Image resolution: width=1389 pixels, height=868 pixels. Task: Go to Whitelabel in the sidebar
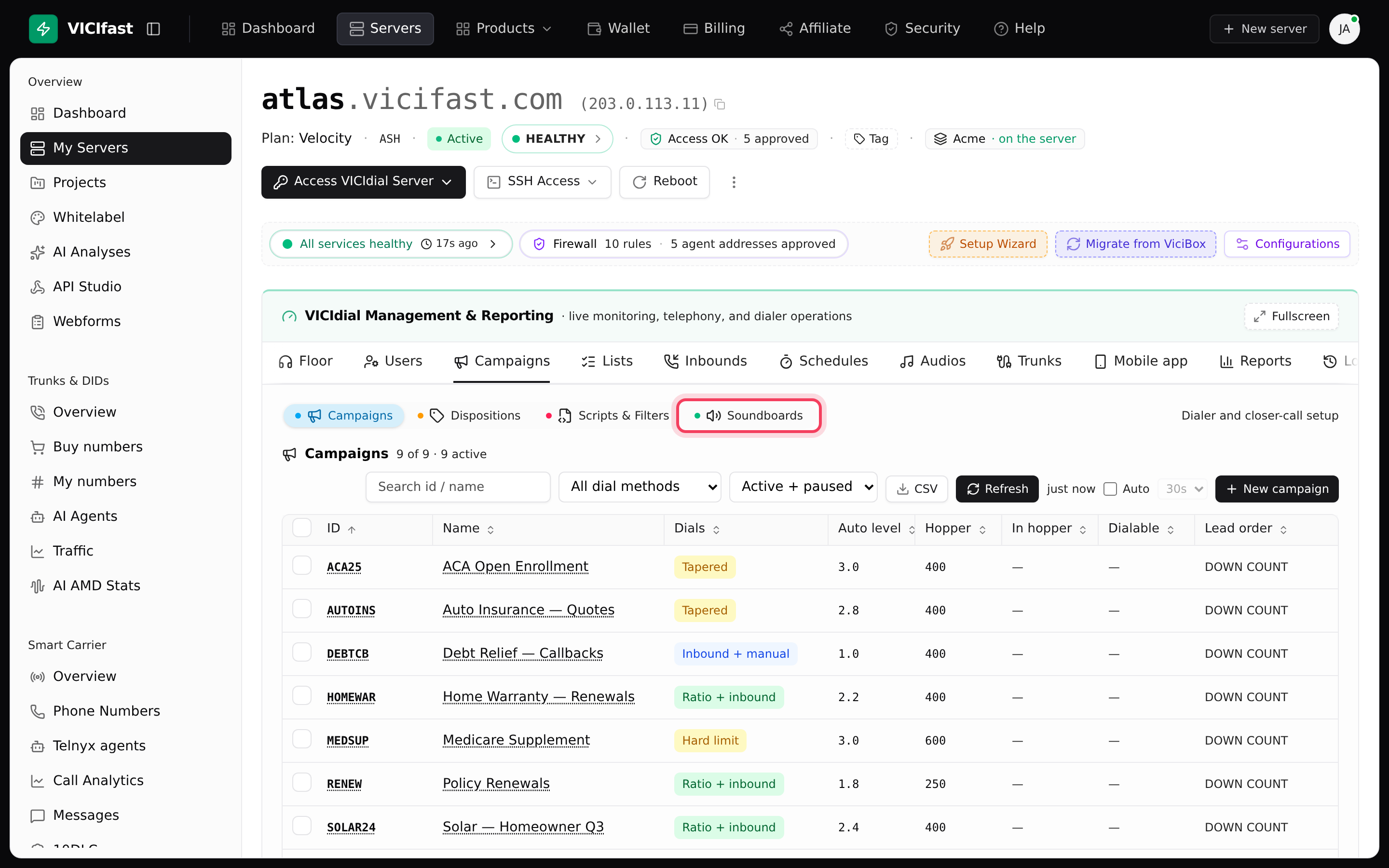(x=126, y=217)
